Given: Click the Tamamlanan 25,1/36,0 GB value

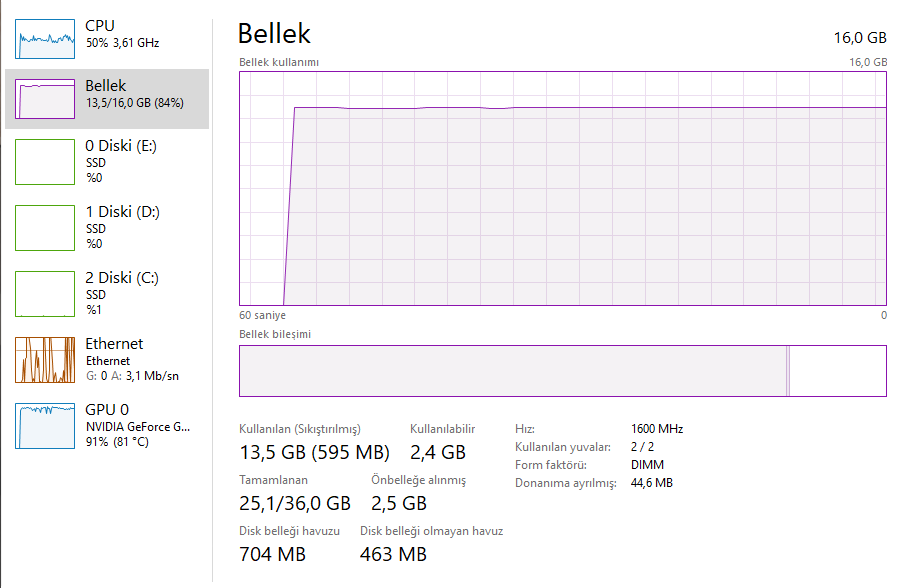Looking at the screenshot, I should pos(295,503).
